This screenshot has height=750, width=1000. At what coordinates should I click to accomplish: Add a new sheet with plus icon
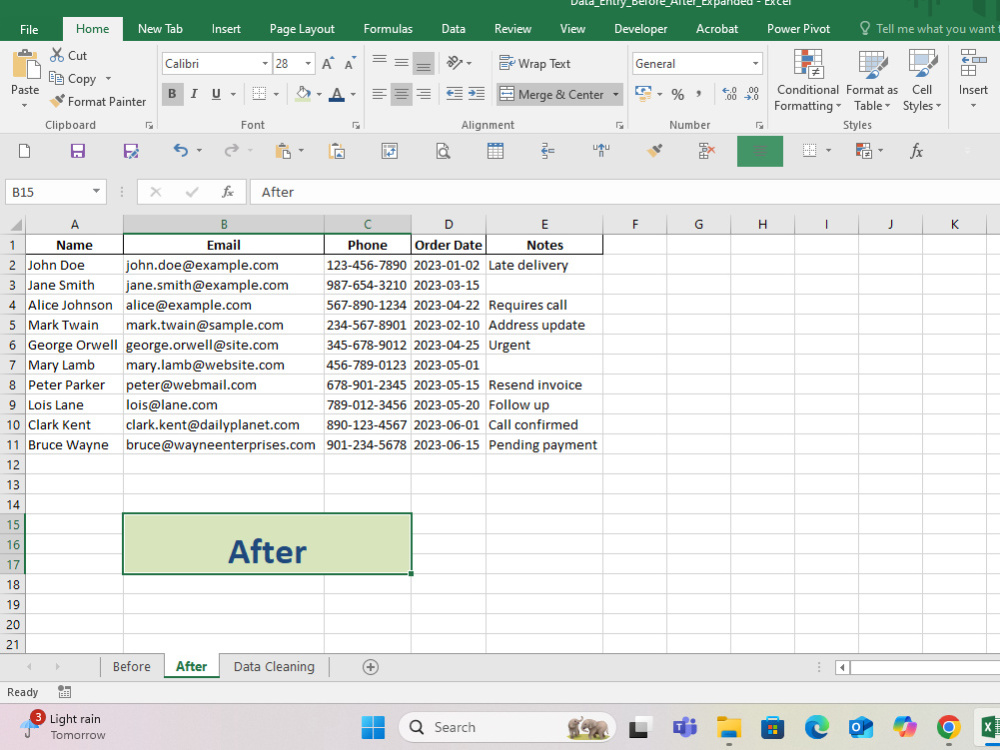371,667
